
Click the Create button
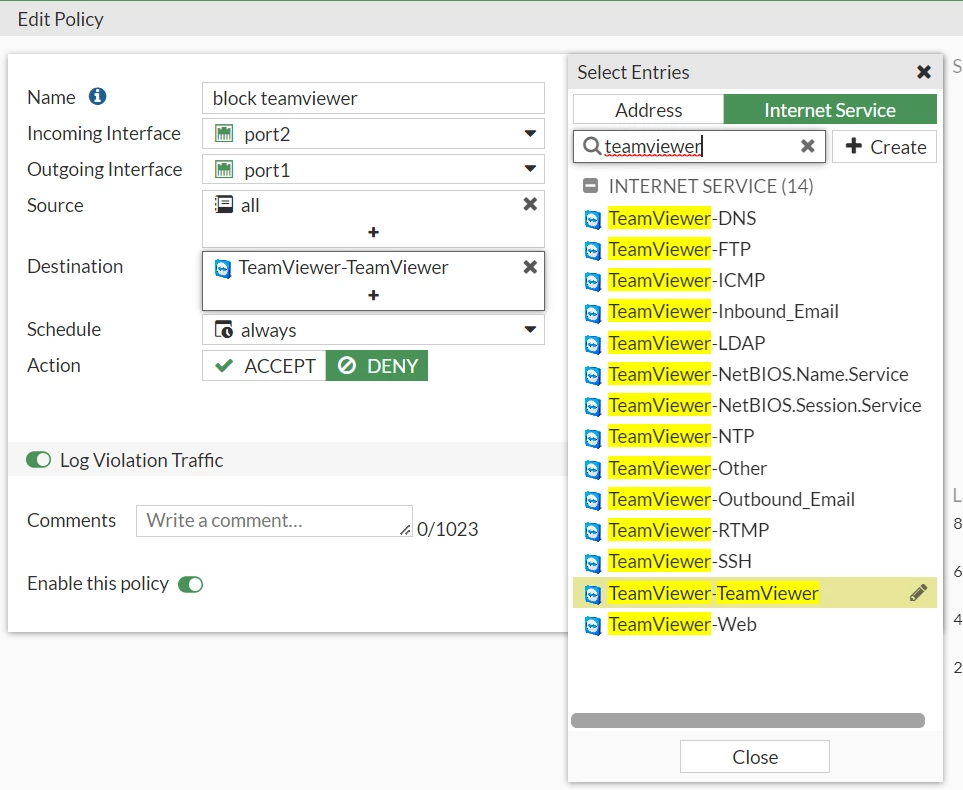[x=884, y=146]
